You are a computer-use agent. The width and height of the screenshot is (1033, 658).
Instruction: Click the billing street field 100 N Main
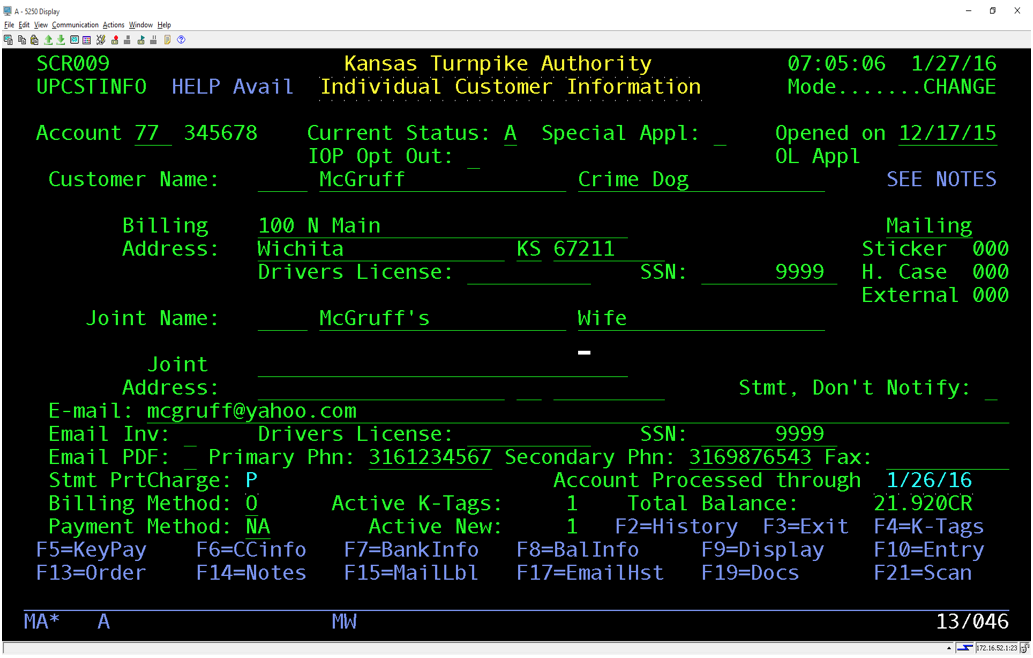point(442,225)
